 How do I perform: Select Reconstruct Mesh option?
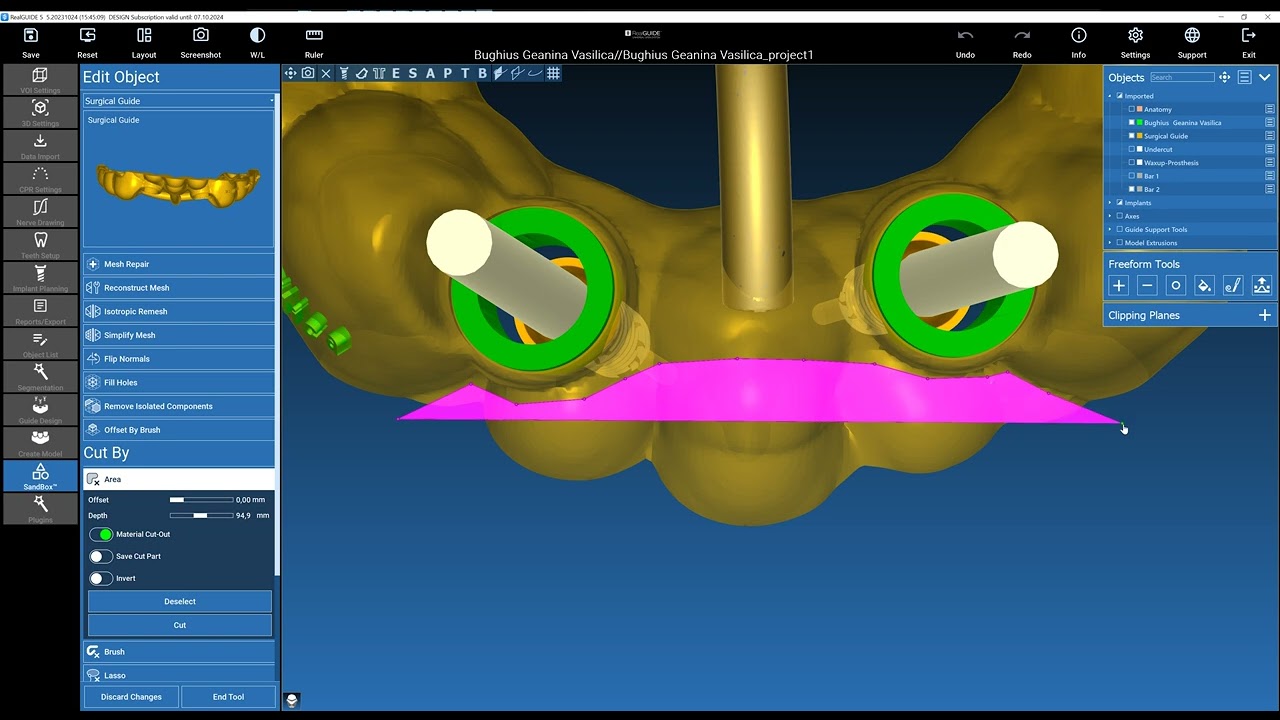(179, 288)
